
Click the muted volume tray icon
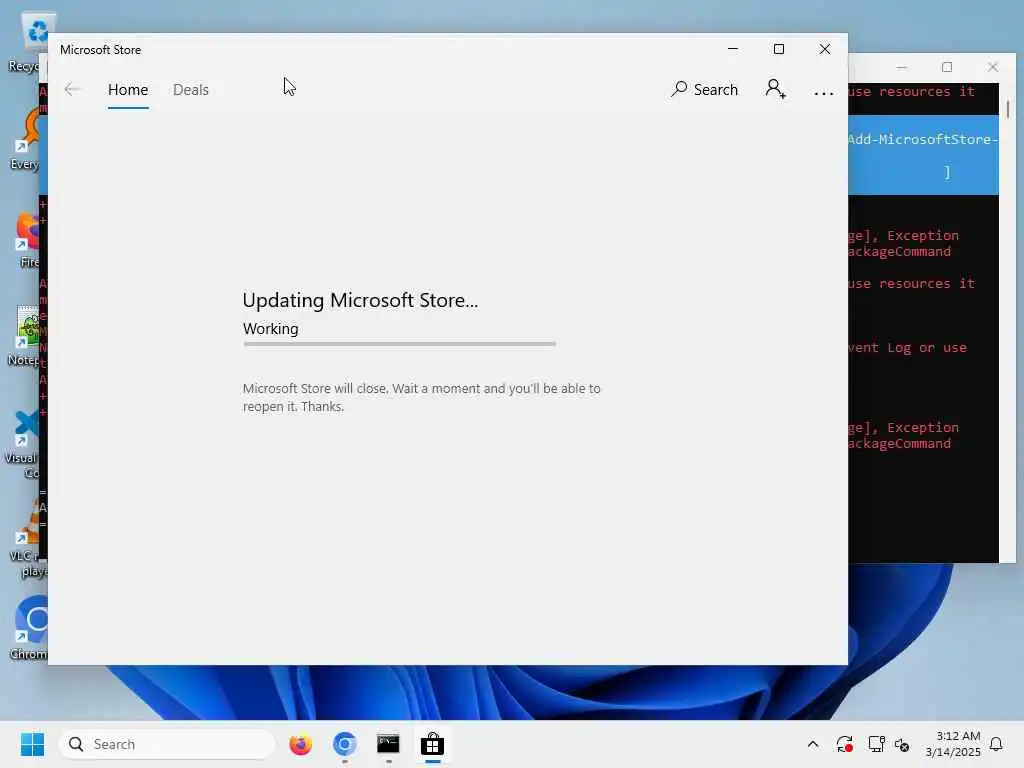coord(902,744)
